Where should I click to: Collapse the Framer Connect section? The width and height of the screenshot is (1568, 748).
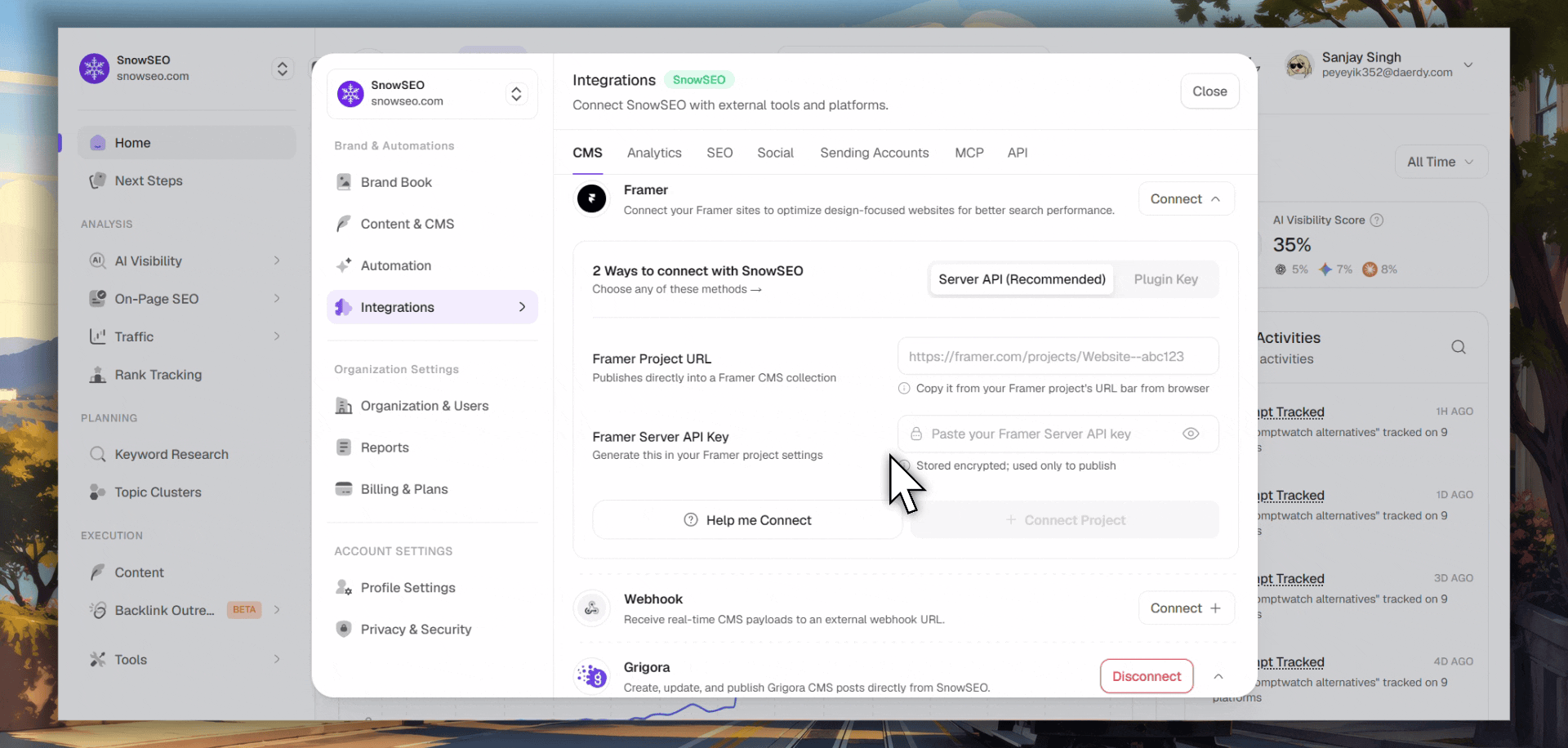click(x=1186, y=199)
